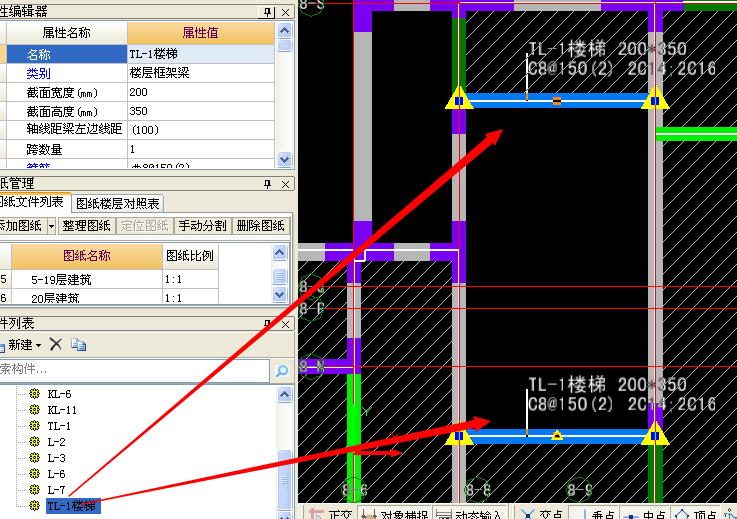This screenshot has width=737, height=519.
Task: Switch to 图纸楼层对照表 tab
Action: pos(118,203)
